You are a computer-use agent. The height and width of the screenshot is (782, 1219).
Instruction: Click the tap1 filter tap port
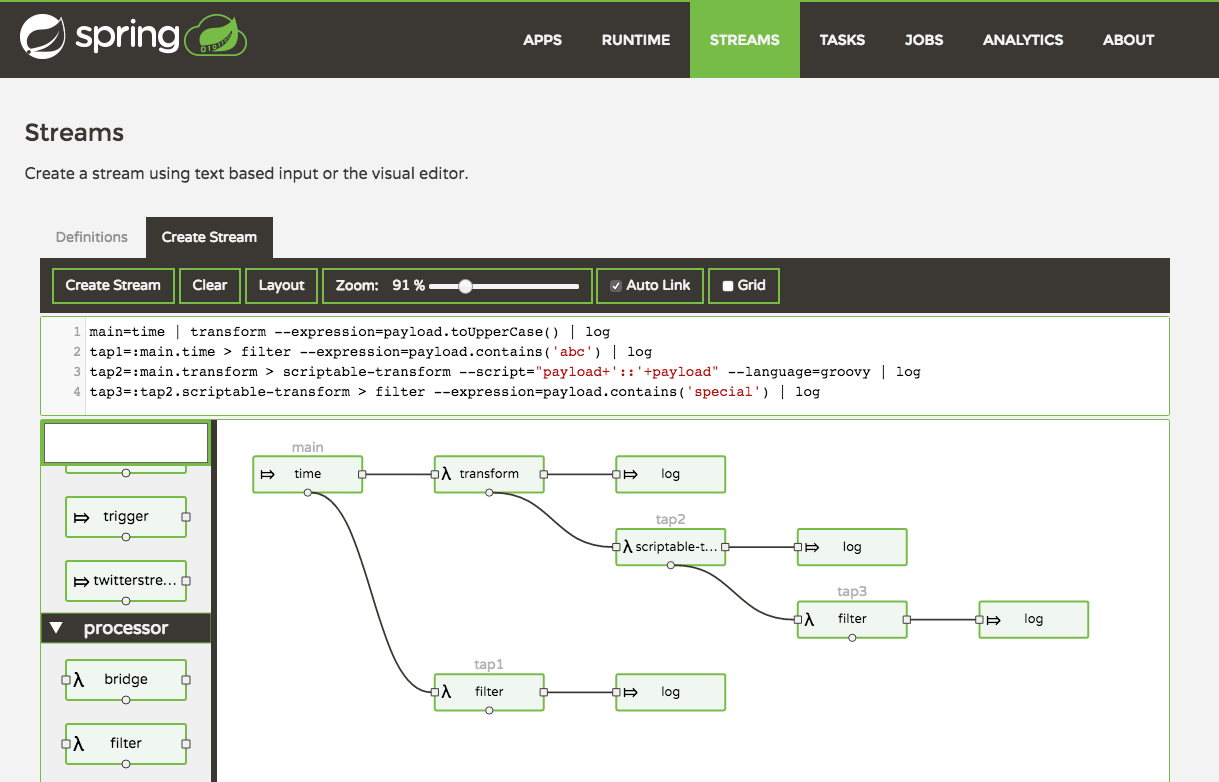pos(489,710)
